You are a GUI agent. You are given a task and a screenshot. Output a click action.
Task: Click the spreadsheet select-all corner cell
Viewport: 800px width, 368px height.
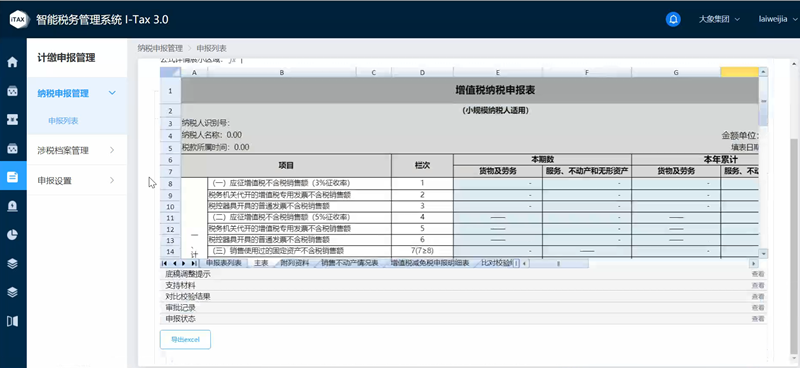[170, 72]
